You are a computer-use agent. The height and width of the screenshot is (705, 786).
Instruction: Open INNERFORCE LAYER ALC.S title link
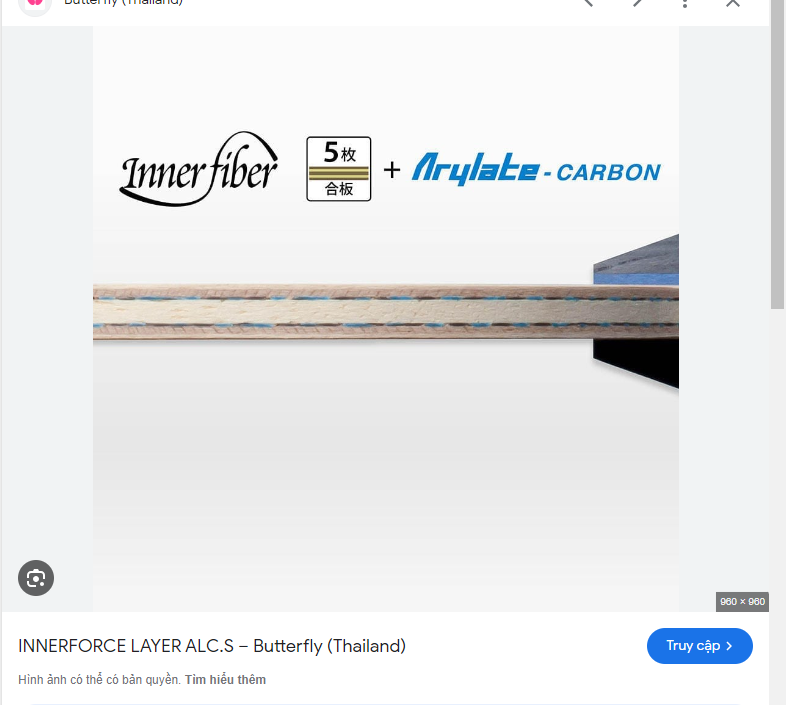point(212,646)
